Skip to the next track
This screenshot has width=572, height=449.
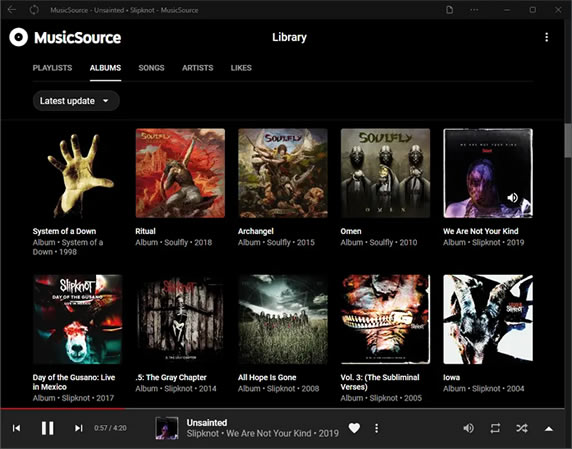78,428
